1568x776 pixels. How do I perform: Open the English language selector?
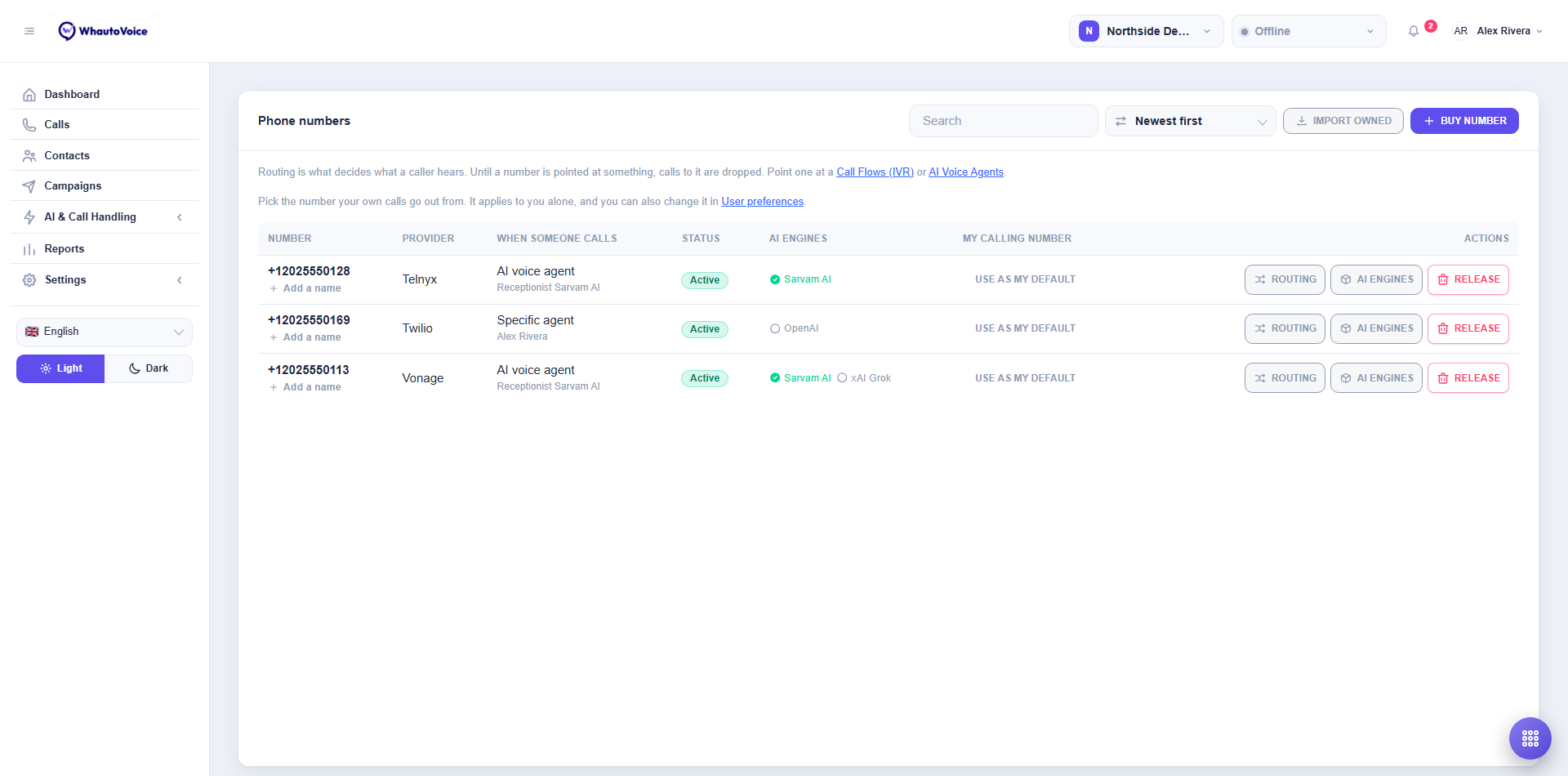(x=105, y=332)
